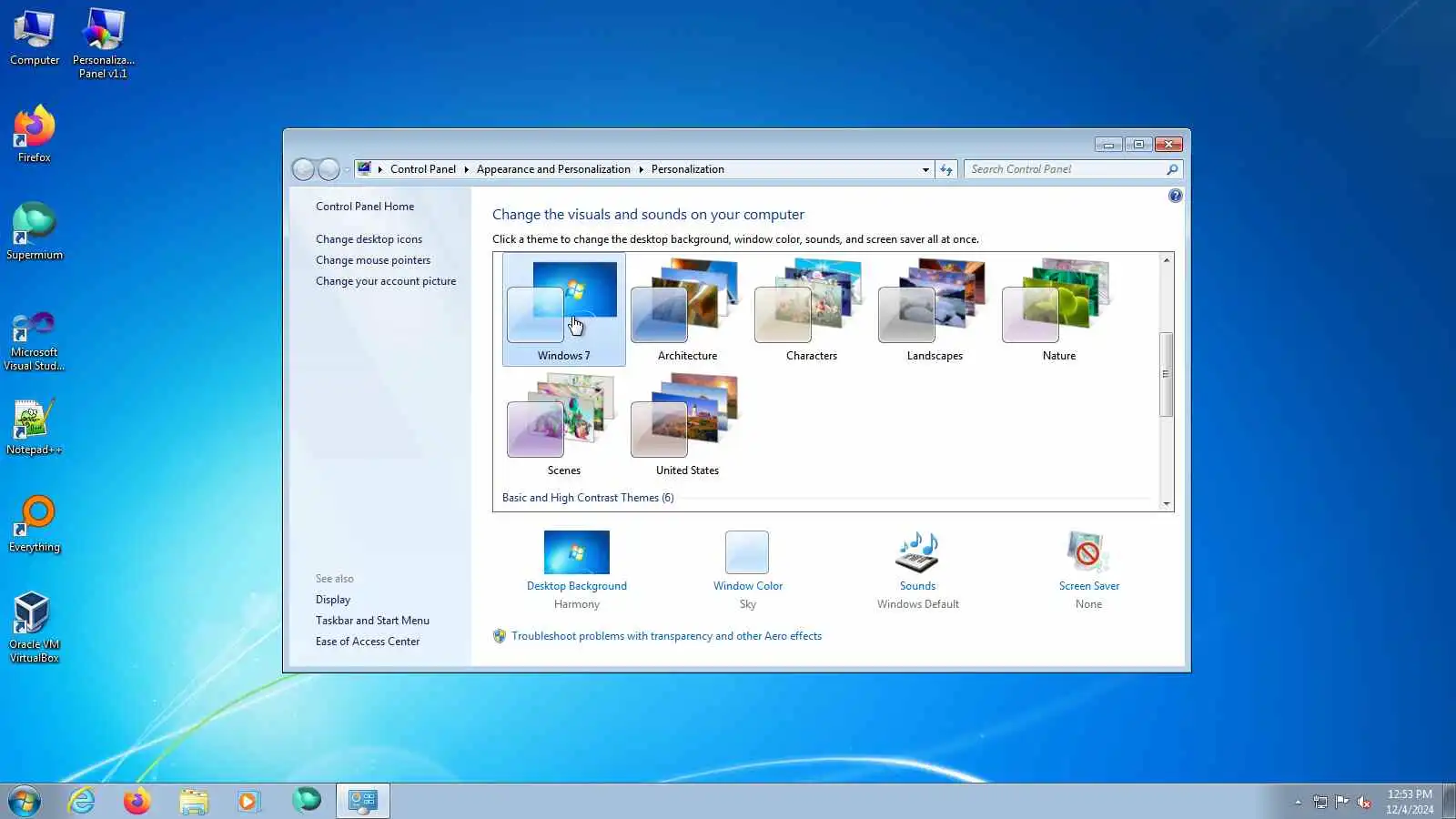Click the Action Center flag icon
1456x819 pixels.
point(1342,802)
